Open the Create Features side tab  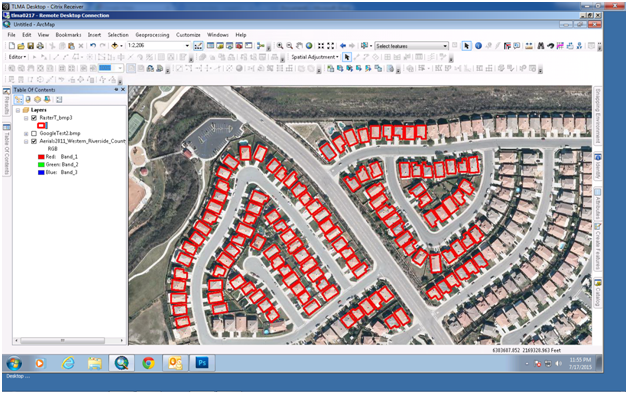tap(598, 246)
